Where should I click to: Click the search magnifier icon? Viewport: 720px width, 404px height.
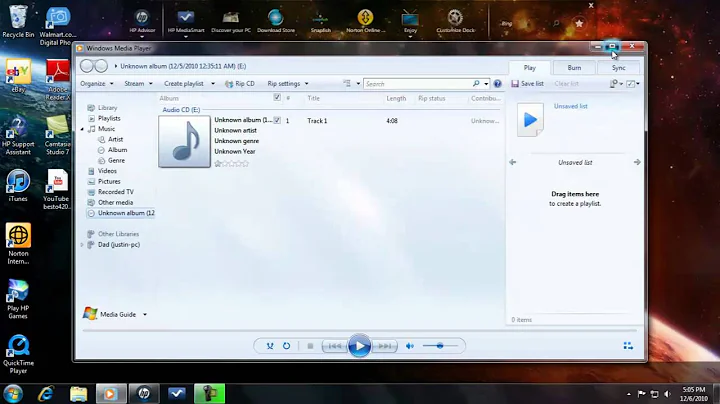[476, 84]
